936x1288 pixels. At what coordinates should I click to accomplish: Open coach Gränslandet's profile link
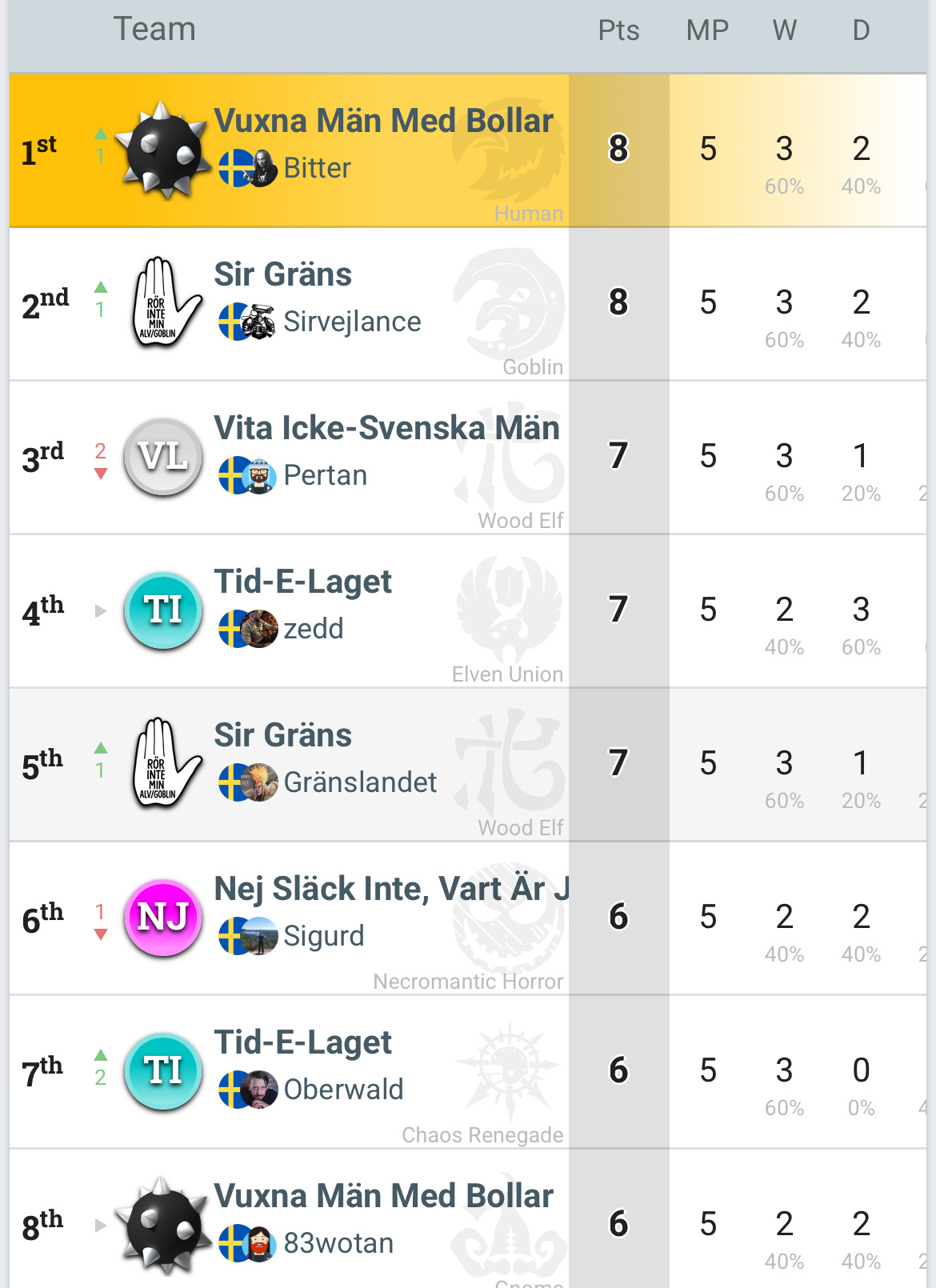[x=360, y=782]
